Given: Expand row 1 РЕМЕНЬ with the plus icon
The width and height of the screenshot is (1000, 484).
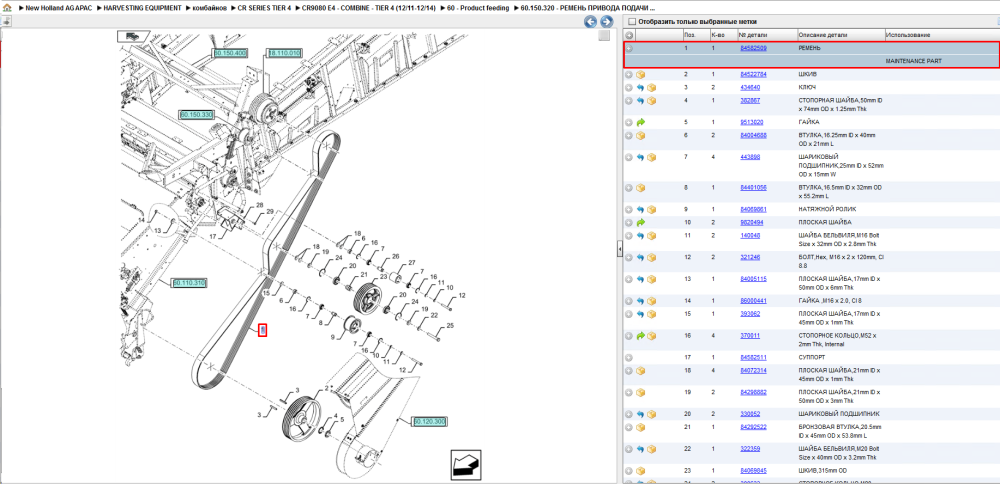Looking at the screenshot, I should [x=629, y=48].
